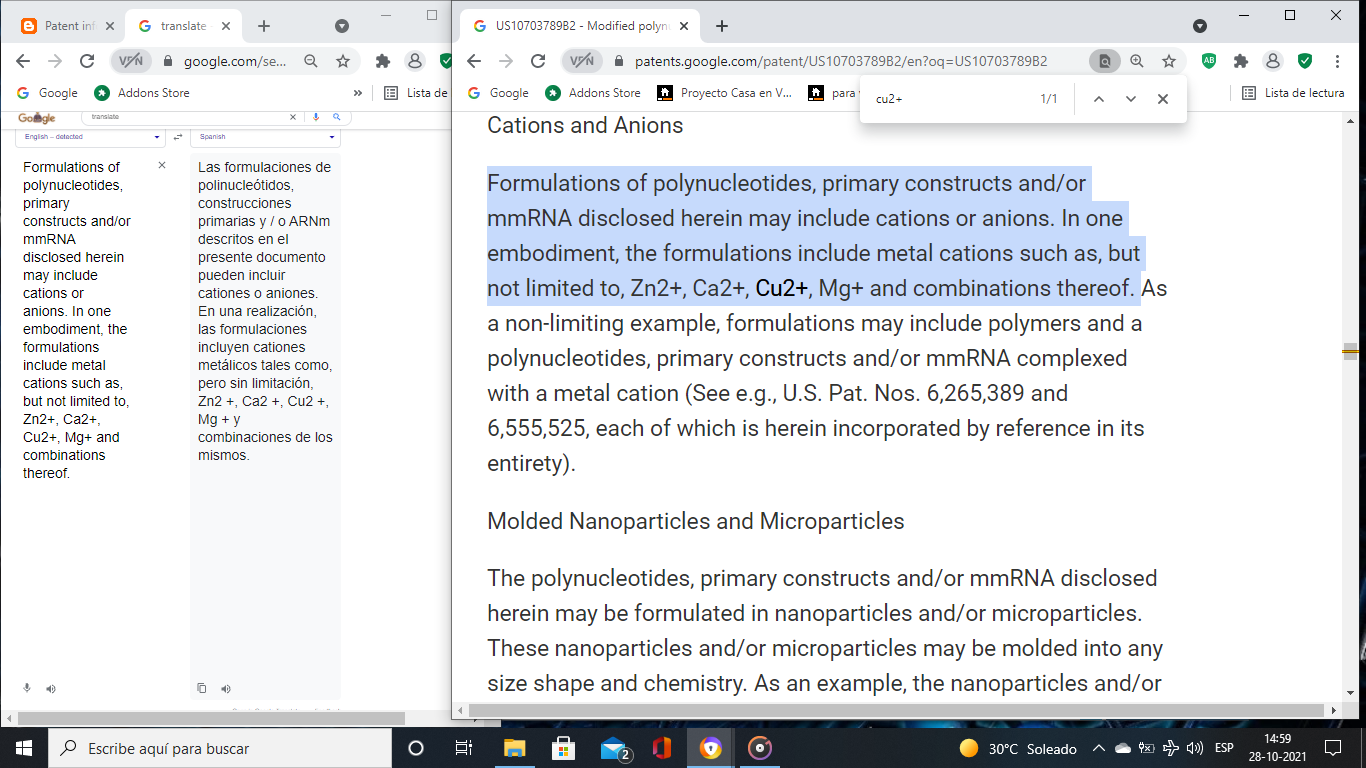Start voice search with Google microphone icon
This screenshot has width=1366, height=768.
(316, 117)
